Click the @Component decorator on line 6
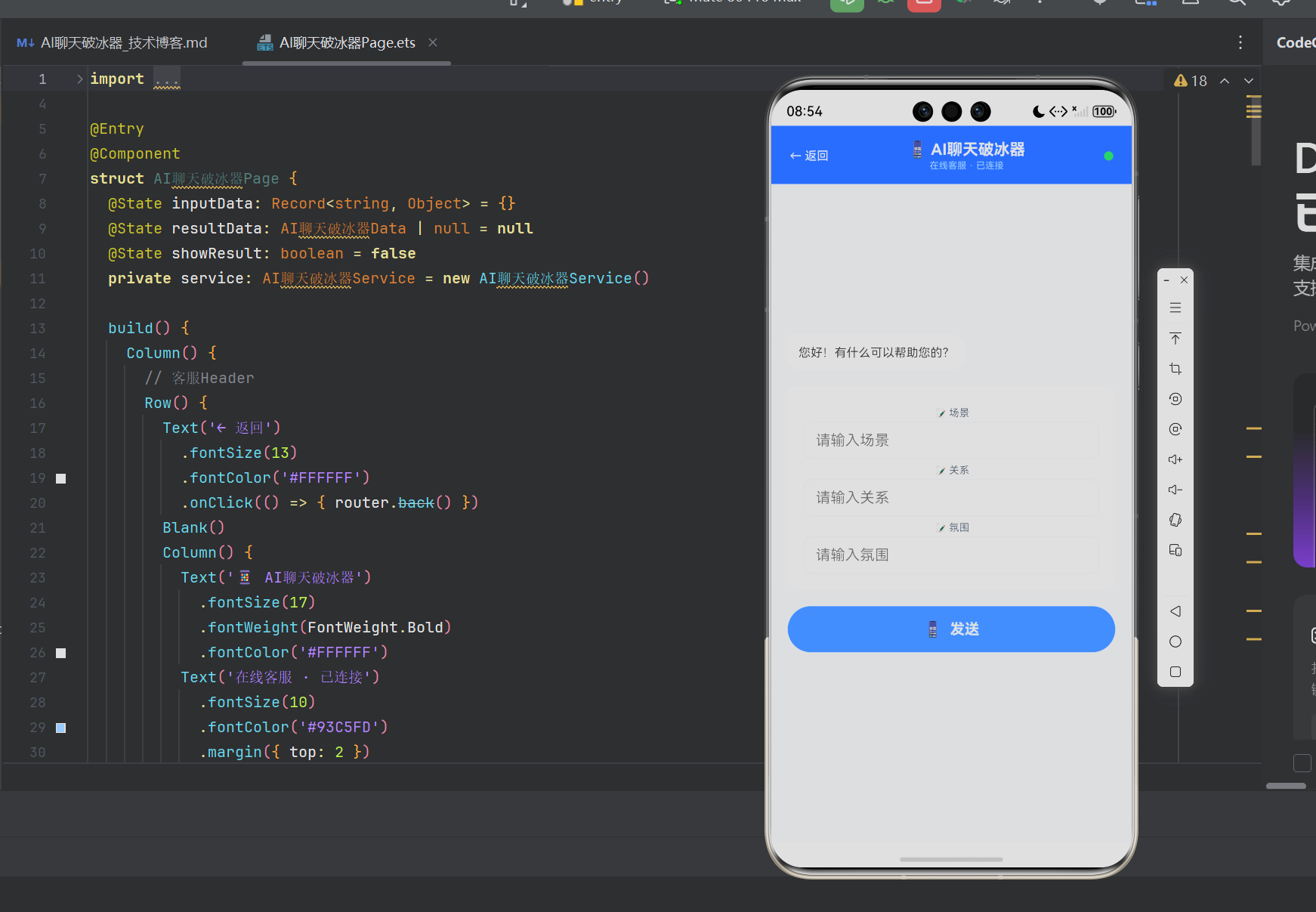This screenshot has height=912, width=1316. tap(135, 154)
